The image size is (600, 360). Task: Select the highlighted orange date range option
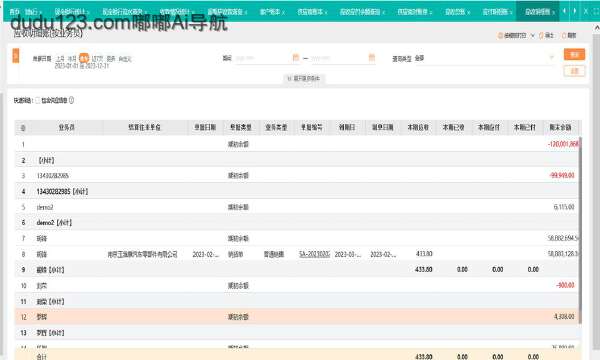point(84,59)
